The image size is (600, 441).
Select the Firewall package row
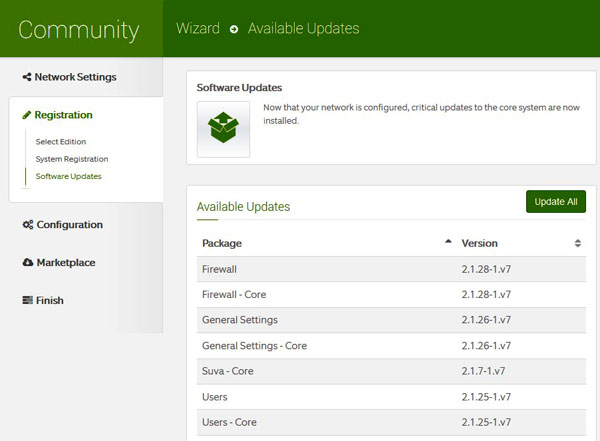pyautogui.click(x=391, y=269)
